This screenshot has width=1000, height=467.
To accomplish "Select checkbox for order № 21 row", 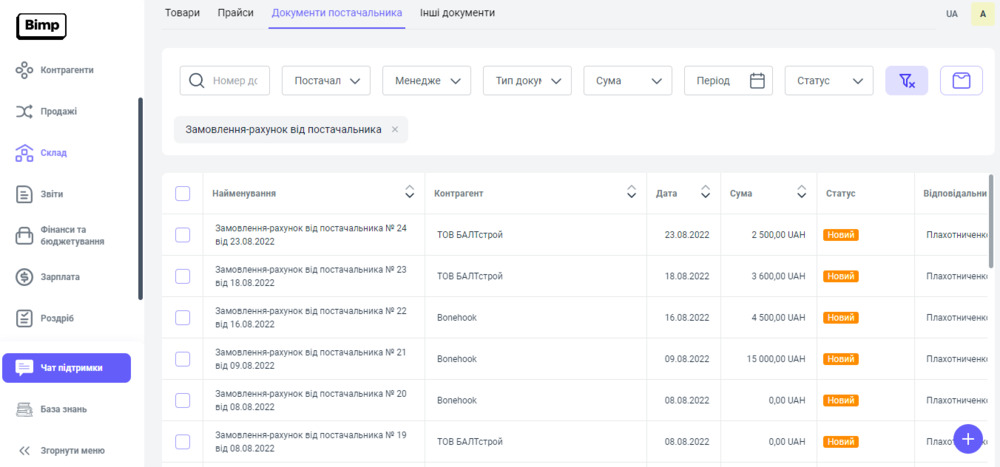I will coord(182,359).
